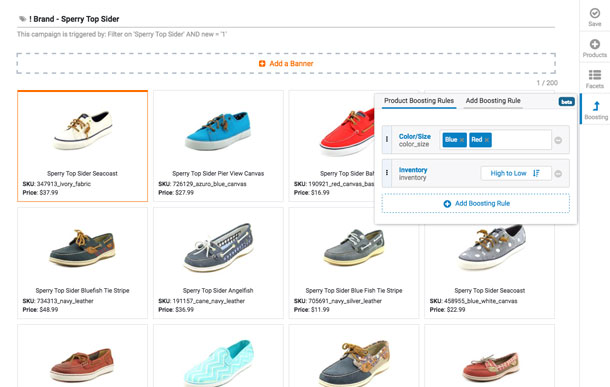Select the Sperry Top Sider Angelfish product
Screen dimensions: 610x387
(218, 263)
